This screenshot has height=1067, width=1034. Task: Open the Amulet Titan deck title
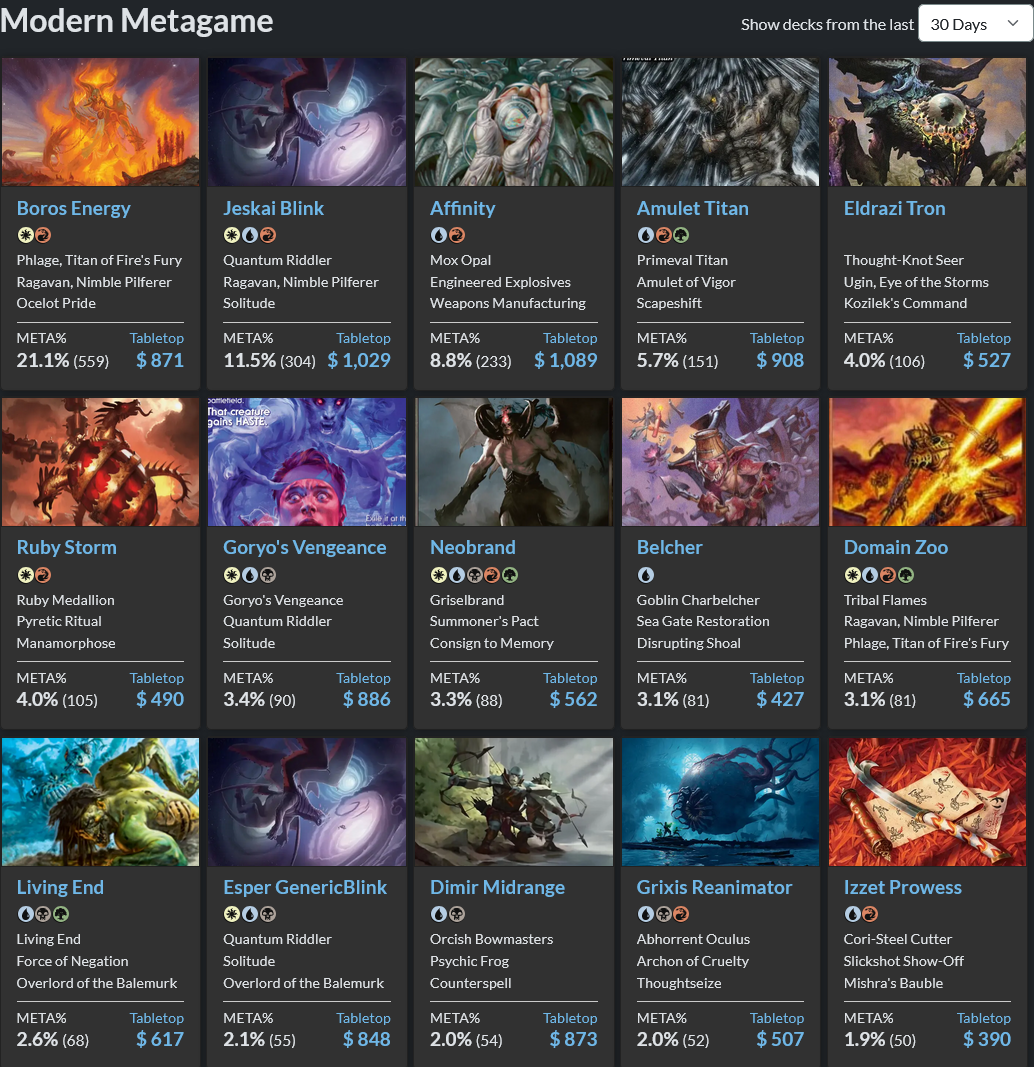tap(693, 208)
